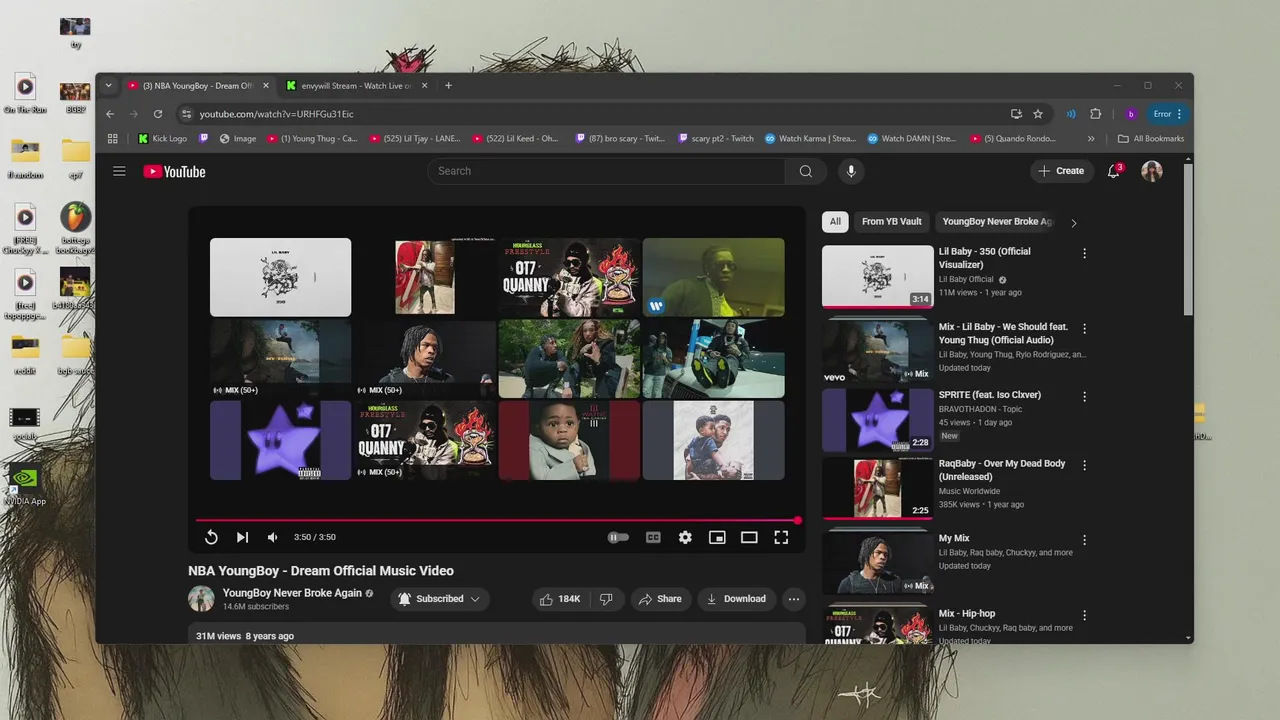The width and height of the screenshot is (1280, 720).
Task: Open the All Bookmarks folder
Action: point(1150,139)
